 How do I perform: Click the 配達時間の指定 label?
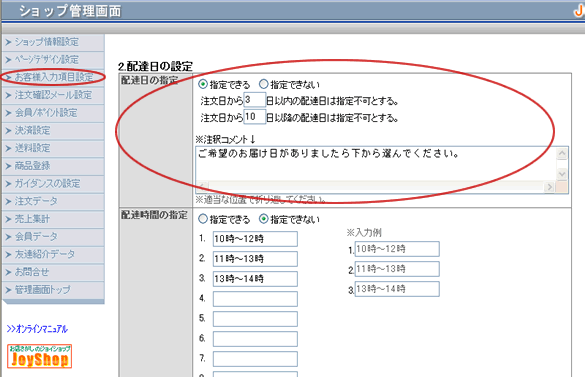pyautogui.click(x=154, y=215)
